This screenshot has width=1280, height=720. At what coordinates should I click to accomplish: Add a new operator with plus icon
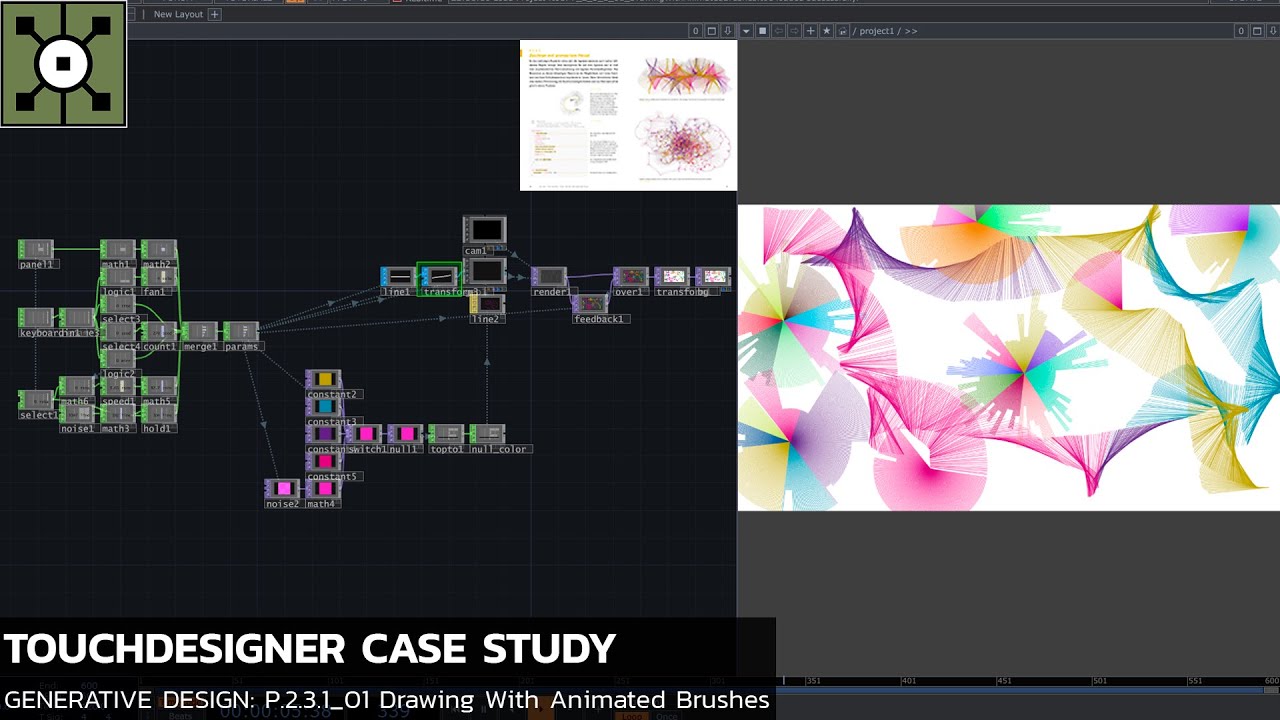point(811,31)
